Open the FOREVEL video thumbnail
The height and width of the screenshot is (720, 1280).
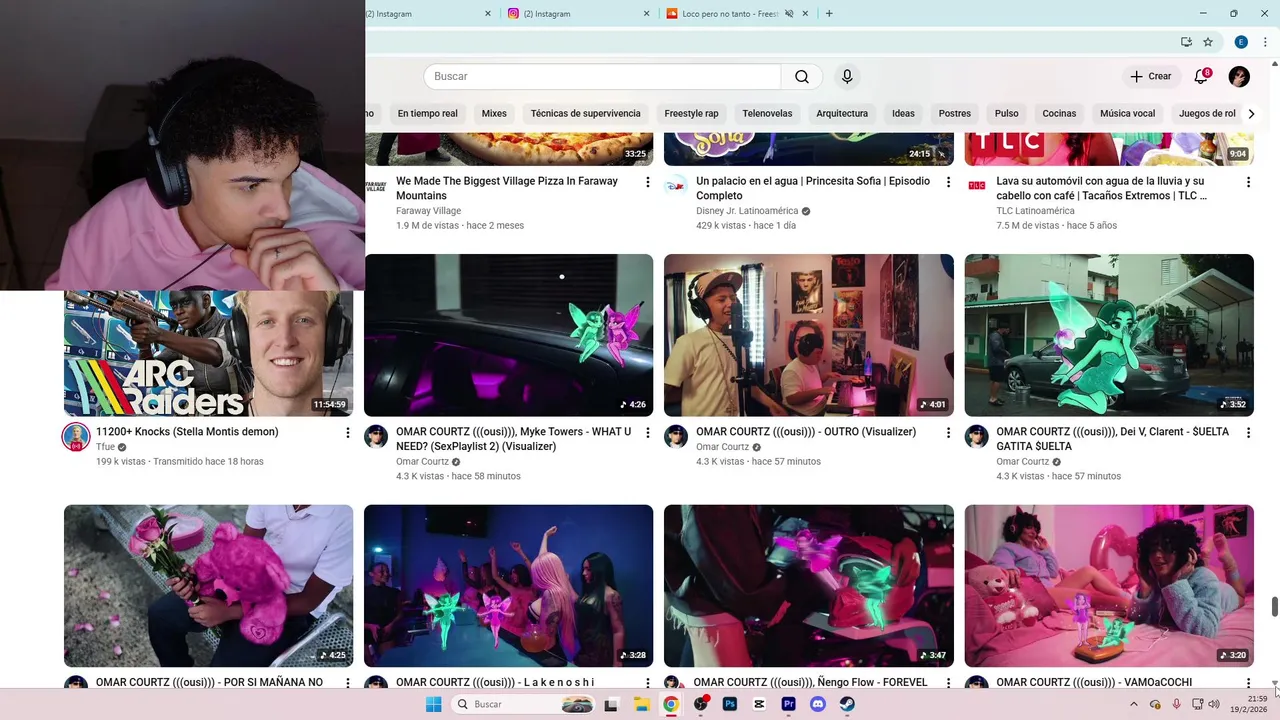pos(808,585)
